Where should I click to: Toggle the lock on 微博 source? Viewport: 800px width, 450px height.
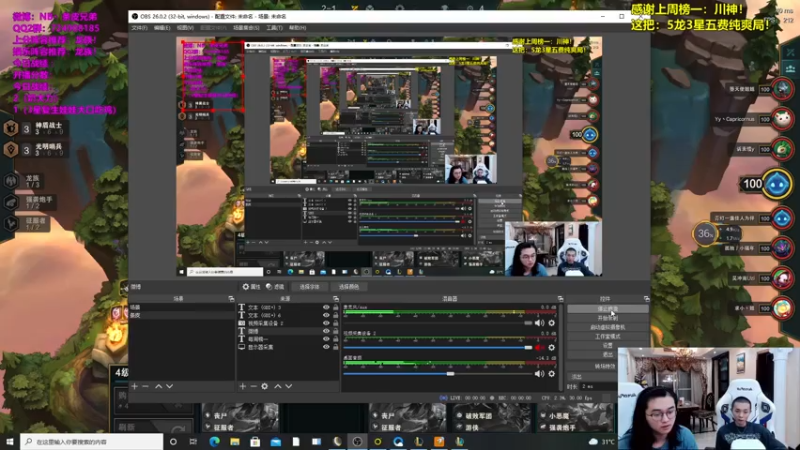pos(335,331)
